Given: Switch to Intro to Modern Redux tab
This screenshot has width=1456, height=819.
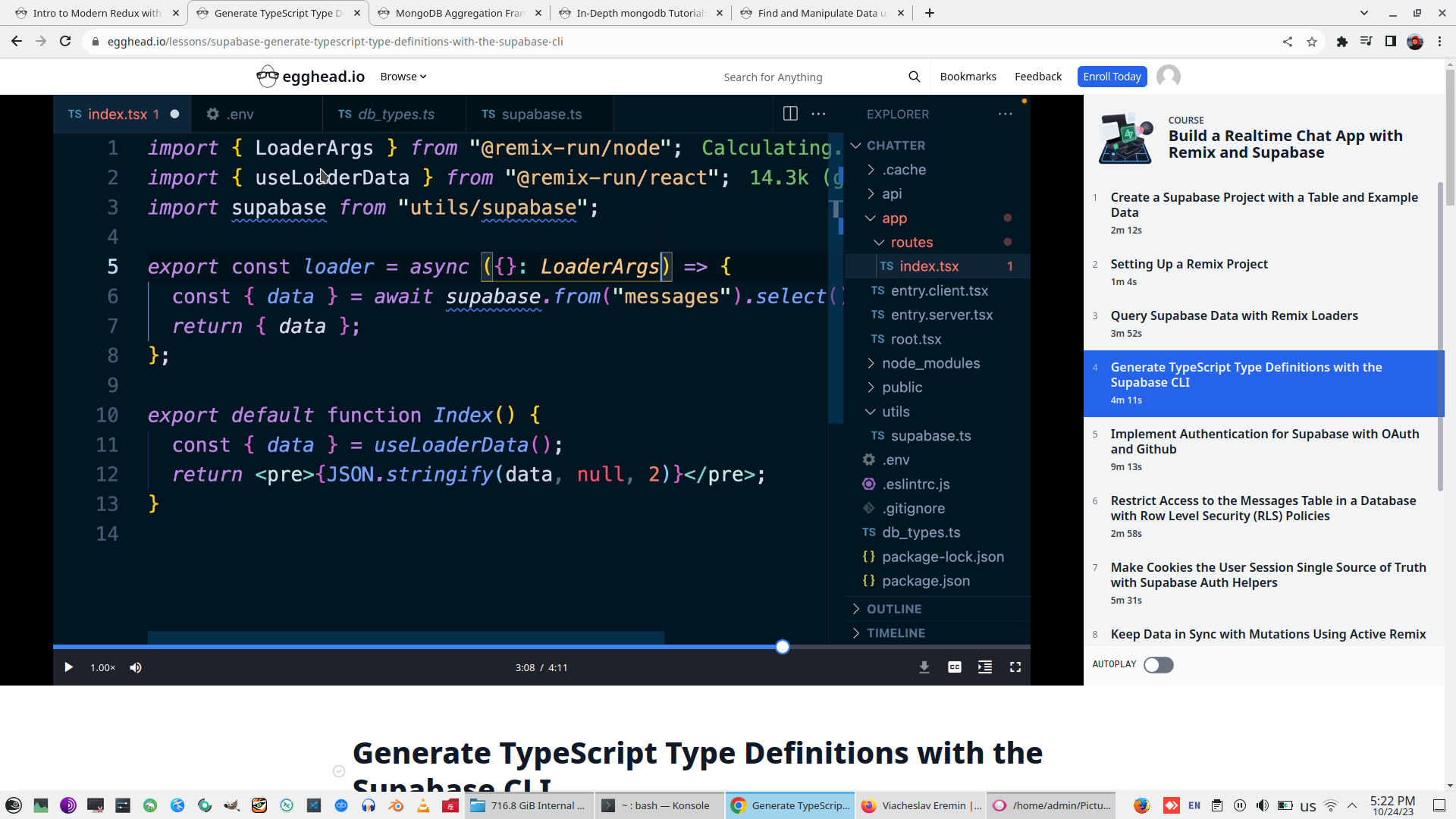Looking at the screenshot, I should 96,13.
